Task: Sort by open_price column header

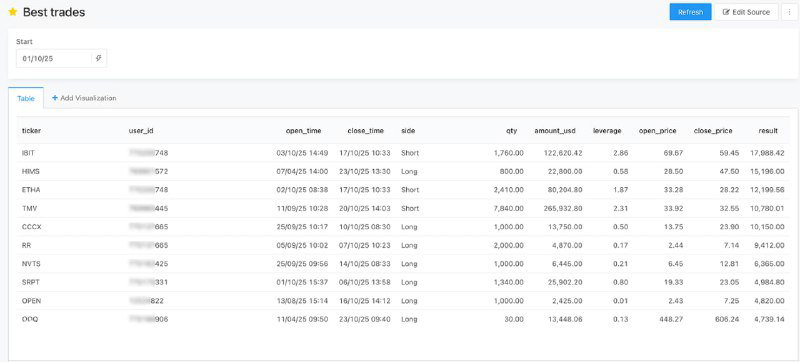Action: pyautogui.click(x=658, y=131)
